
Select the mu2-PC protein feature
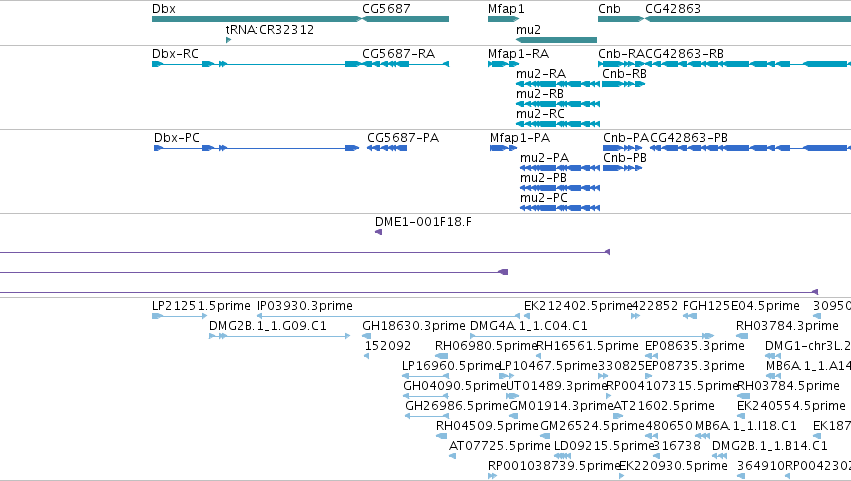560,208
